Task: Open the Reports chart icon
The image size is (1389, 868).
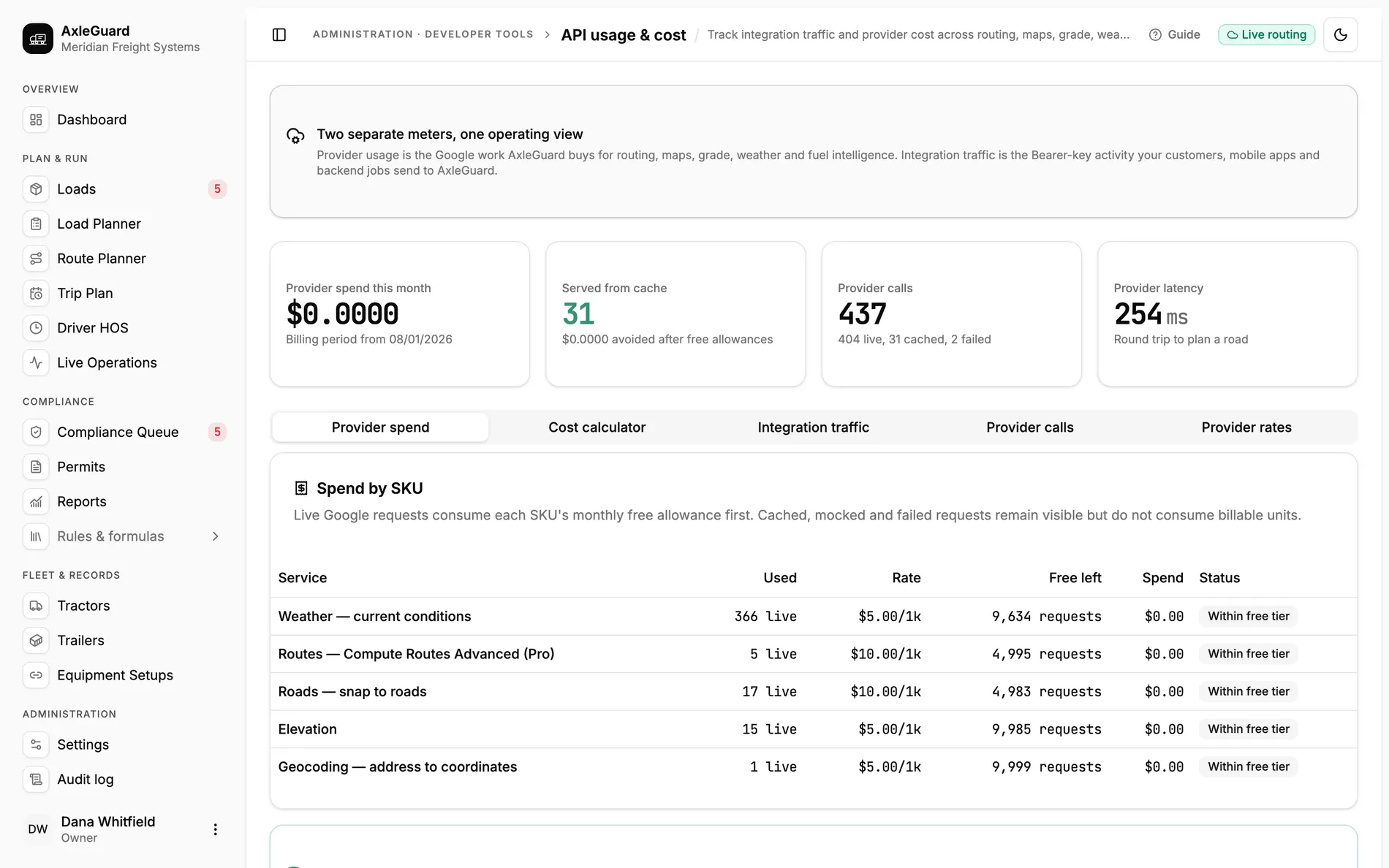Action: (36, 501)
